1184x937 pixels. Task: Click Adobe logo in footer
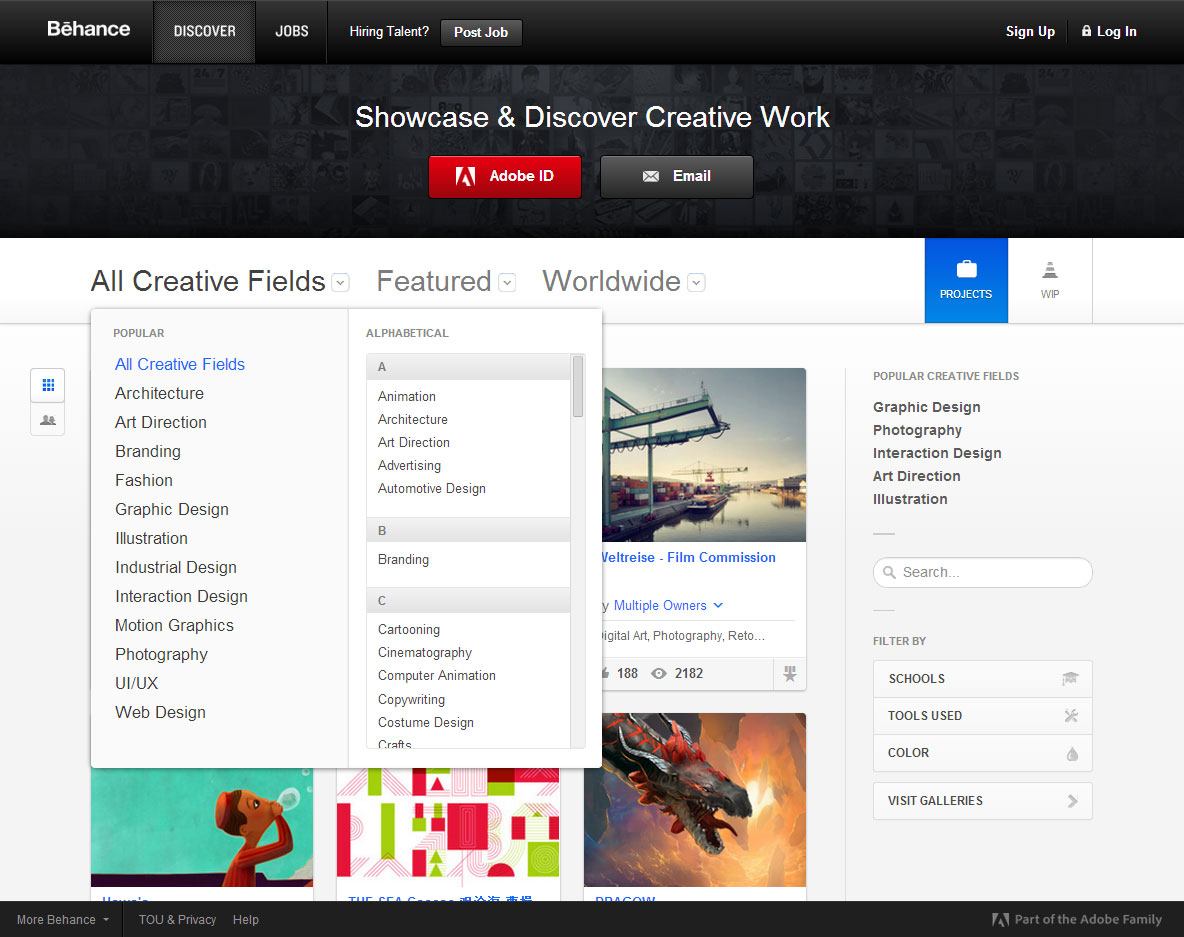[x=1001, y=920]
